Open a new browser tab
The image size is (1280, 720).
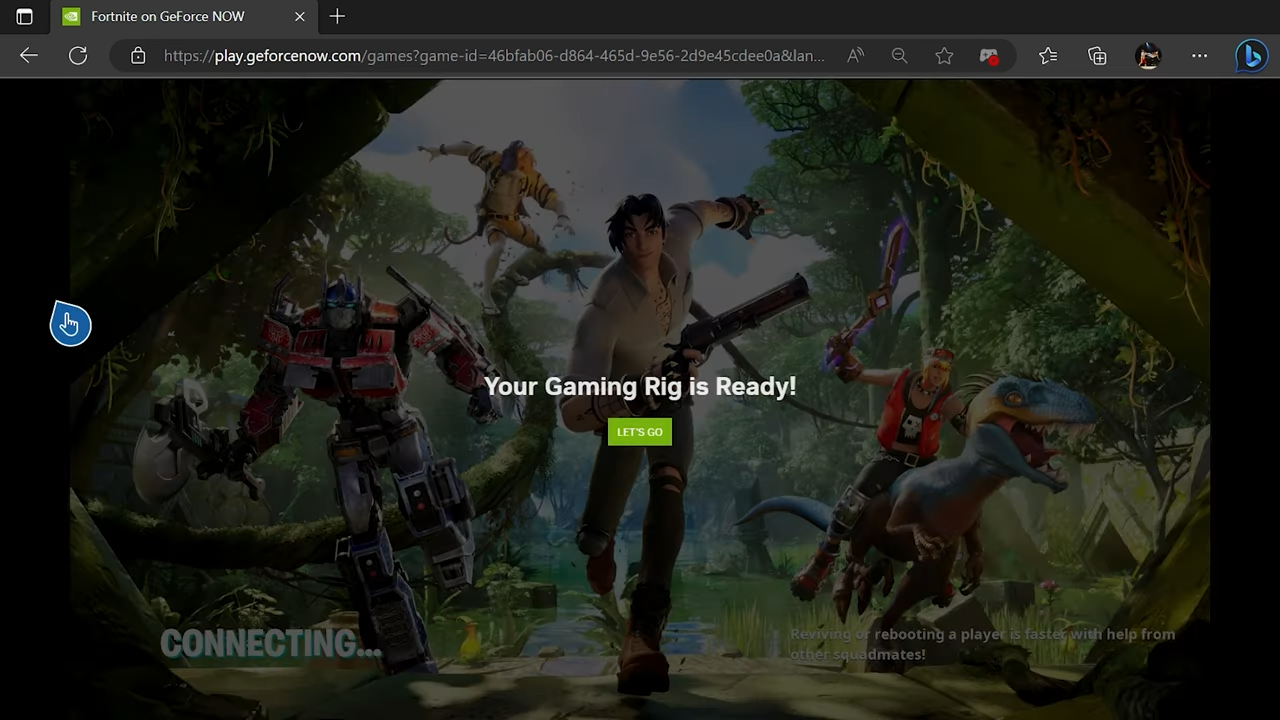[337, 16]
